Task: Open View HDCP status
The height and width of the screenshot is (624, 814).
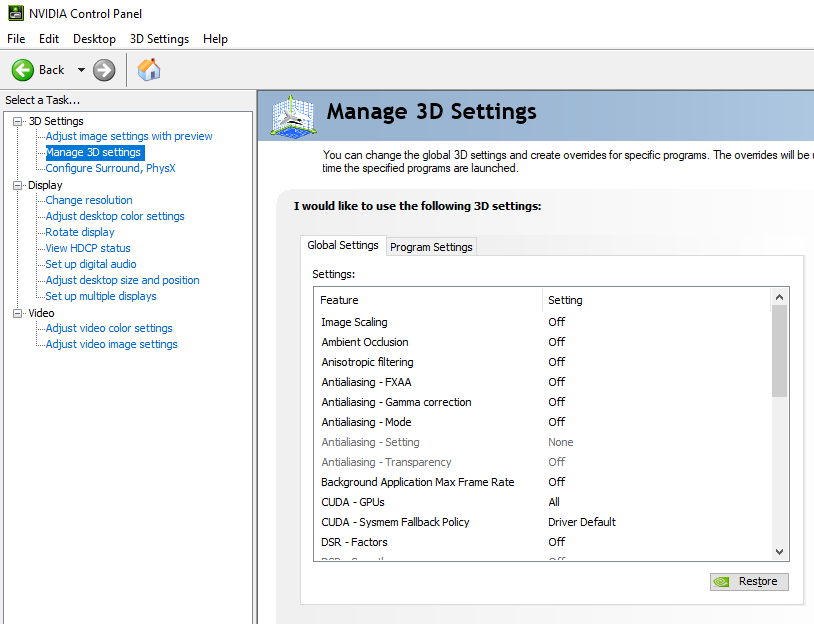Action: pyautogui.click(x=88, y=248)
